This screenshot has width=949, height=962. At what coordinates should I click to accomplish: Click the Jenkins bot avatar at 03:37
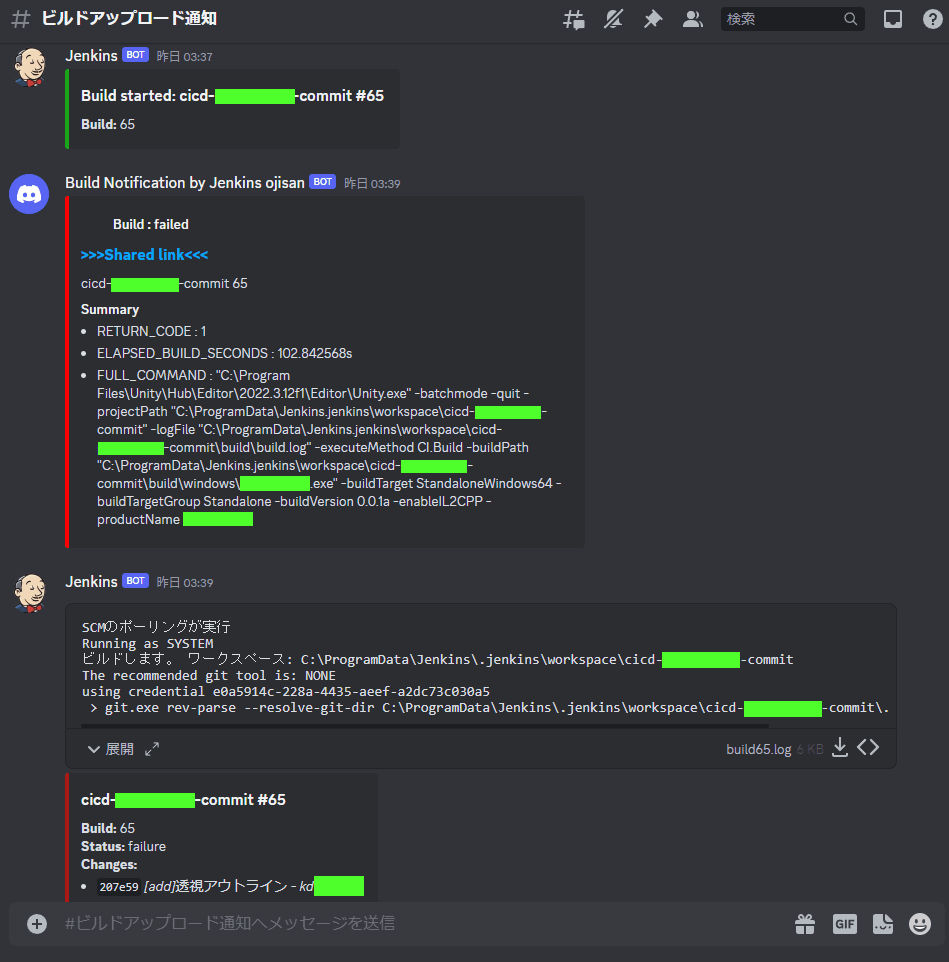30,67
